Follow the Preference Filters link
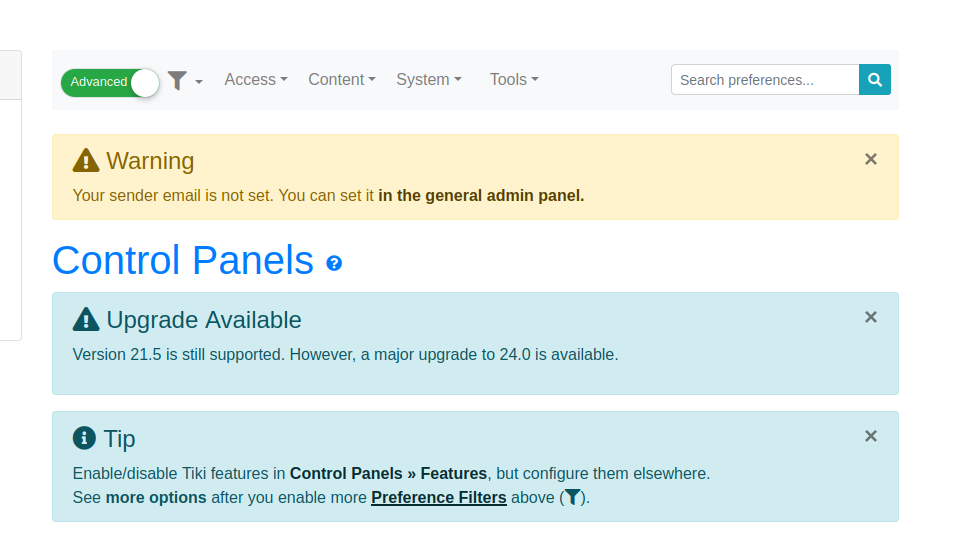Image resolution: width=960 pixels, height=540 pixels. (439, 498)
